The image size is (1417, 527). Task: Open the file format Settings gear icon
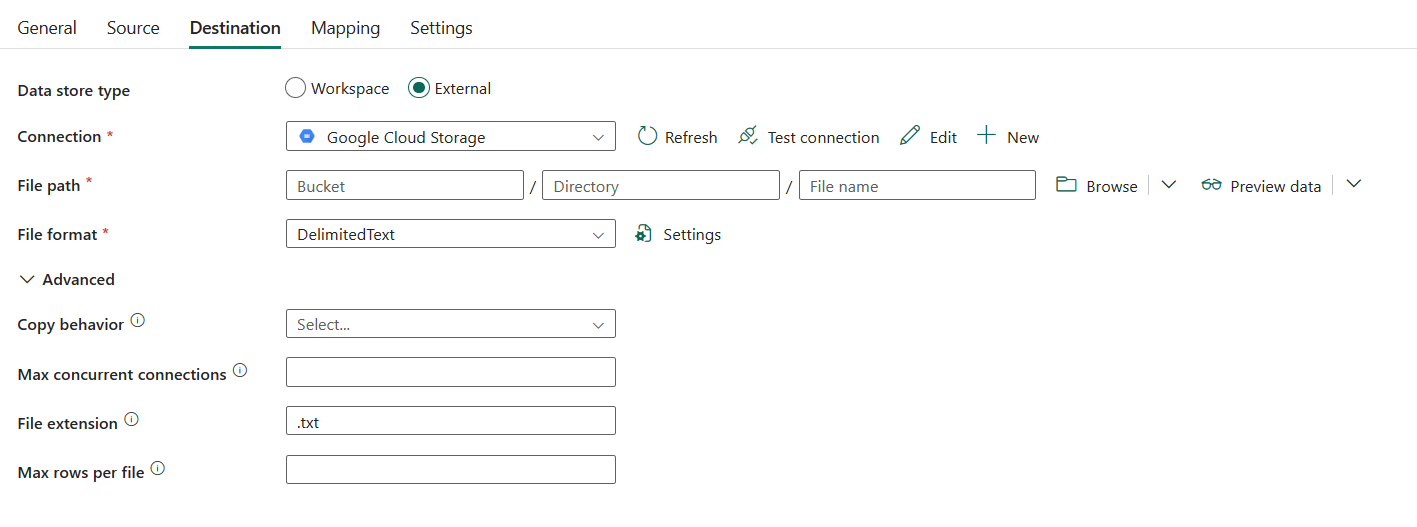click(x=645, y=234)
